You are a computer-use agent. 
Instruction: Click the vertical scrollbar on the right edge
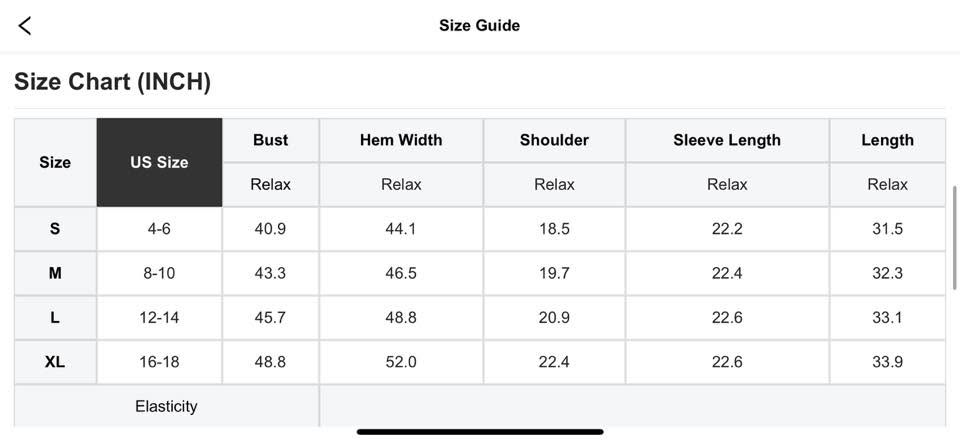pos(955,238)
